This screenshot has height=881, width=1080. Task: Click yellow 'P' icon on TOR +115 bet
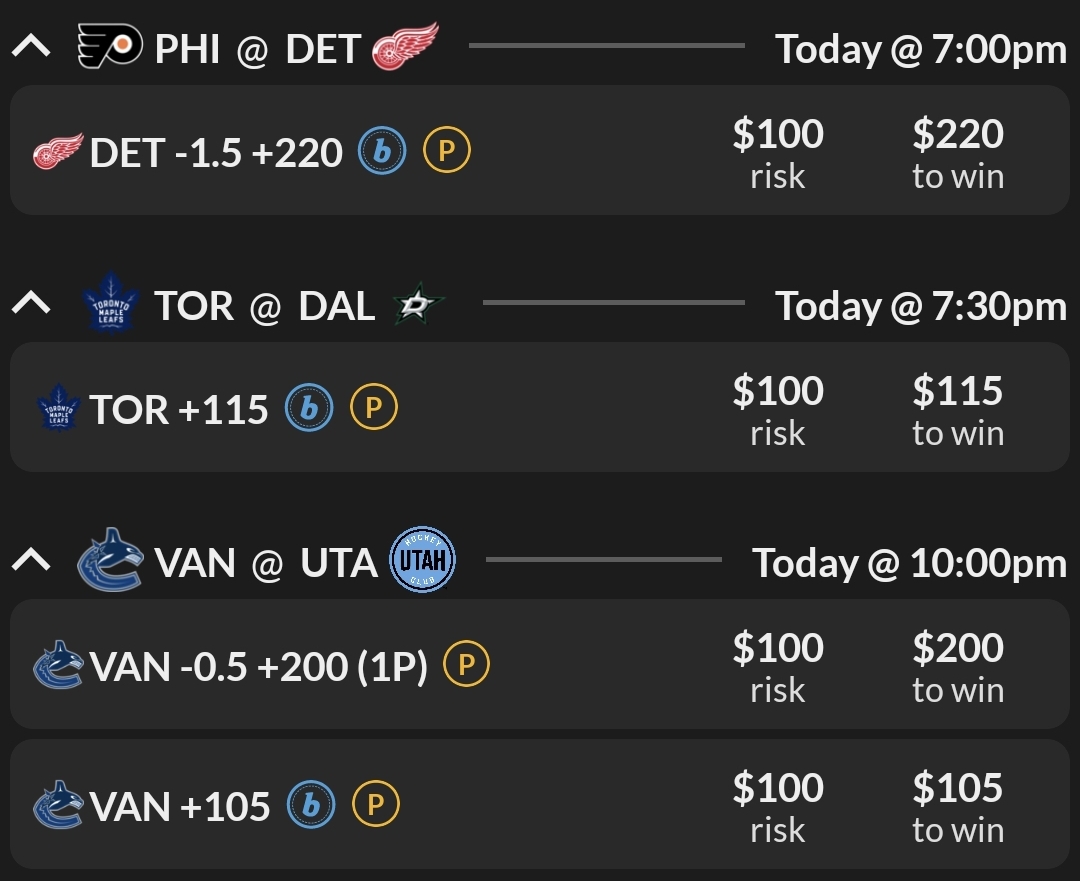374,409
